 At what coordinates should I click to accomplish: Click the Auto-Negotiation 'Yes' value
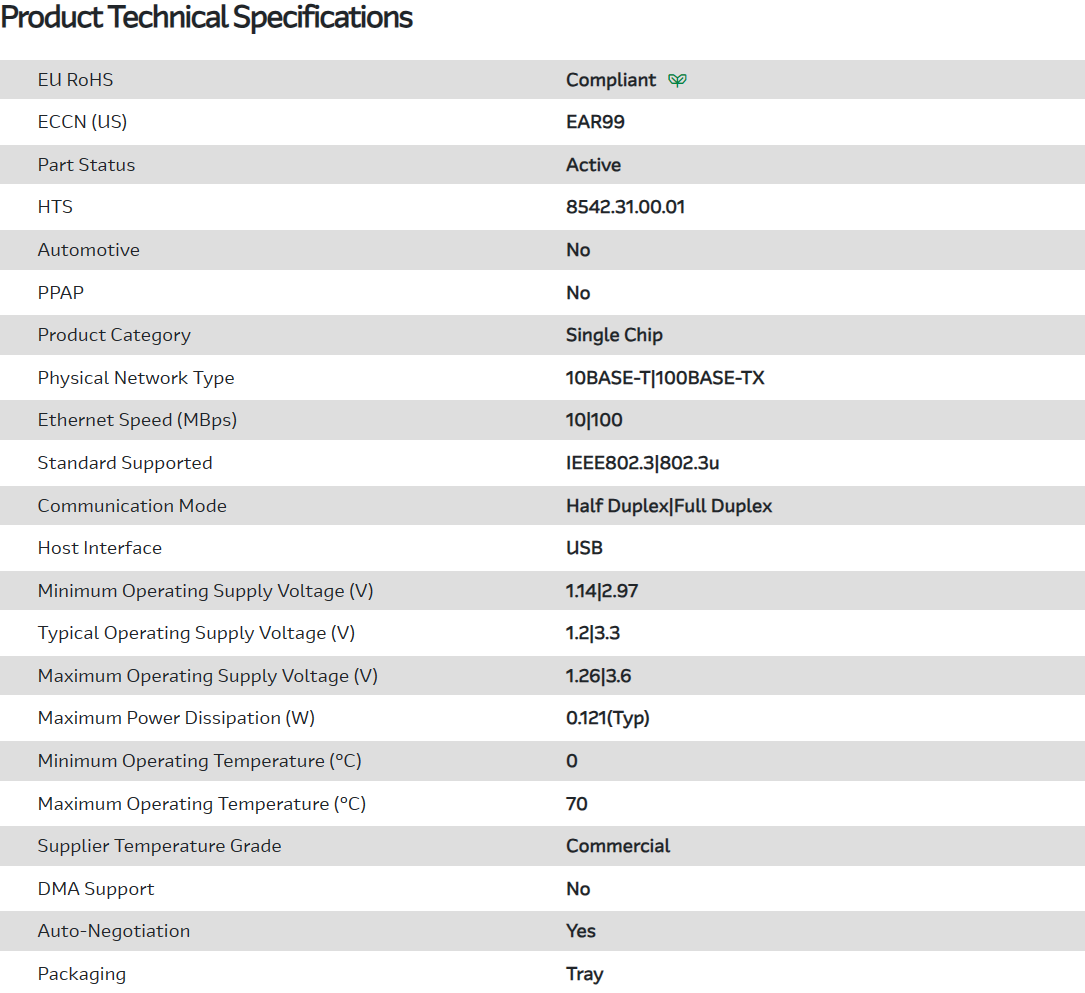click(x=581, y=931)
